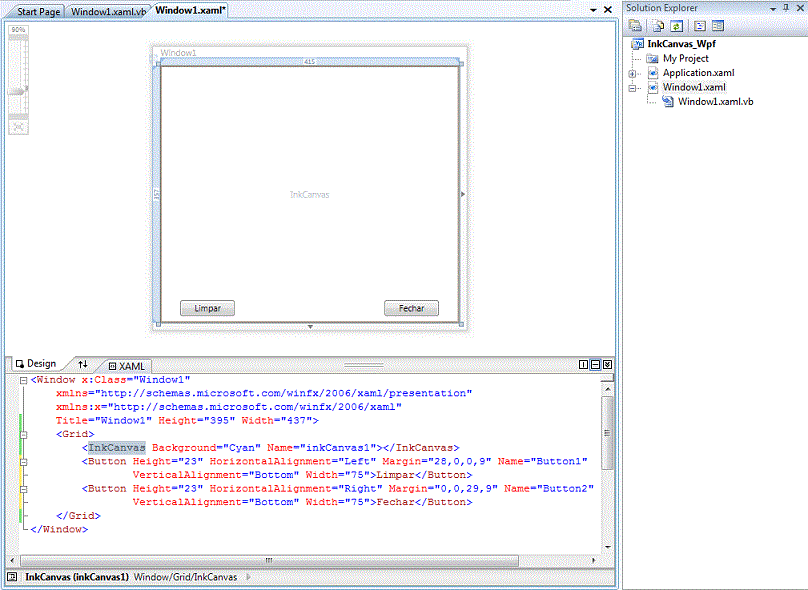Switch to the Window1.xaml.vb tab
808x590 pixels.
(108, 11)
